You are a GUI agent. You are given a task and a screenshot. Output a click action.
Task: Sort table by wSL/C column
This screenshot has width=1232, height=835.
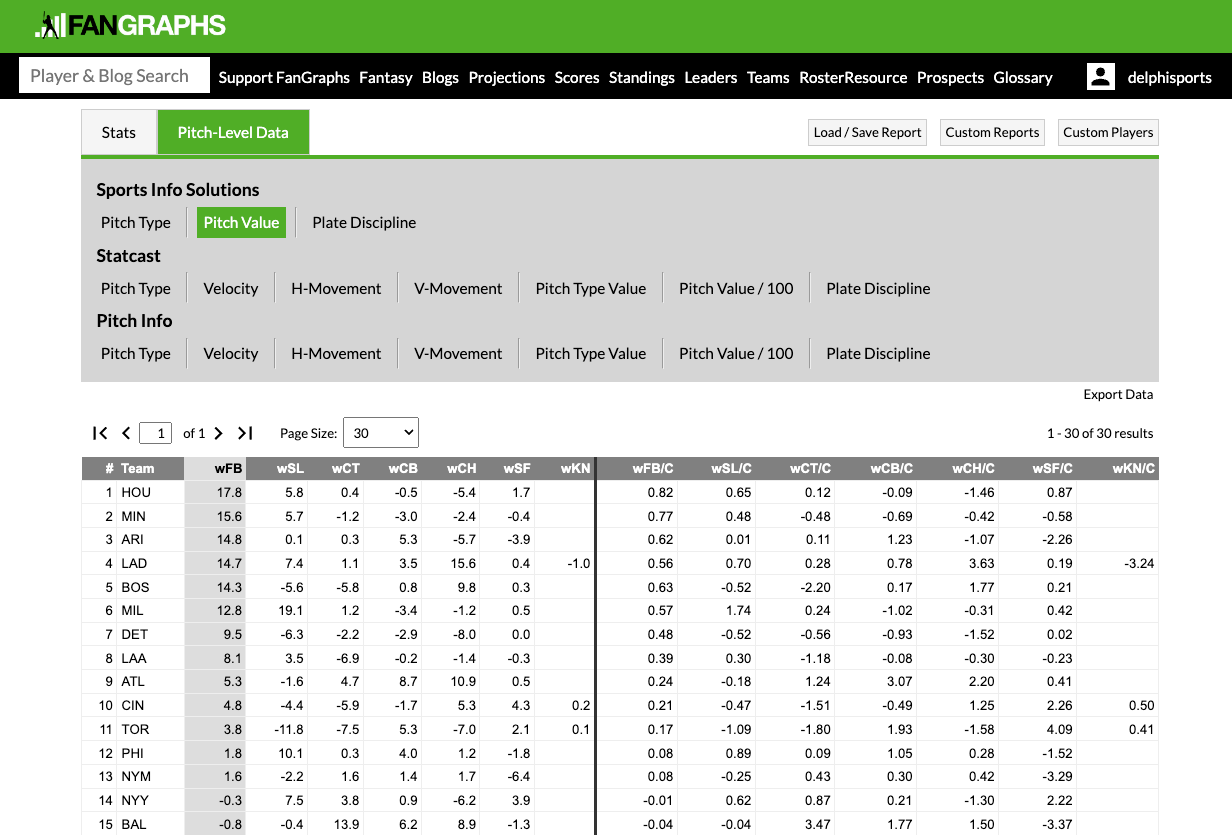click(732, 468)
